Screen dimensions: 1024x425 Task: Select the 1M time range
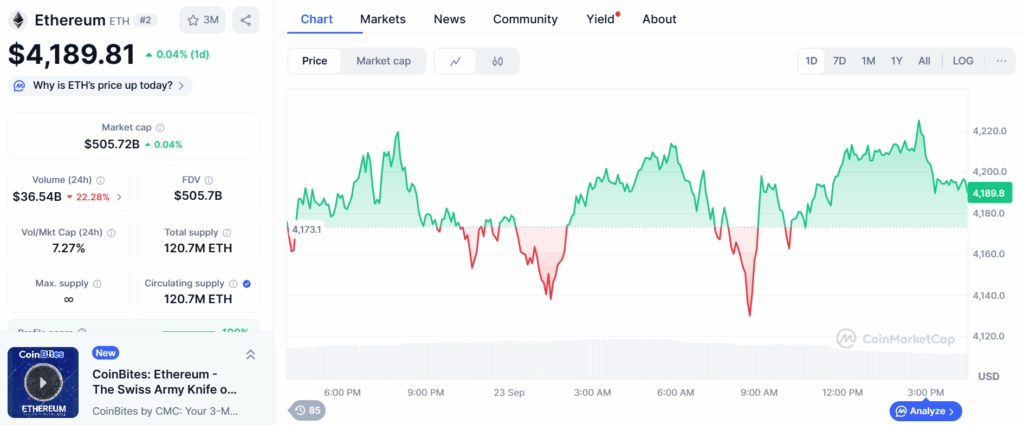click(868, 61)
